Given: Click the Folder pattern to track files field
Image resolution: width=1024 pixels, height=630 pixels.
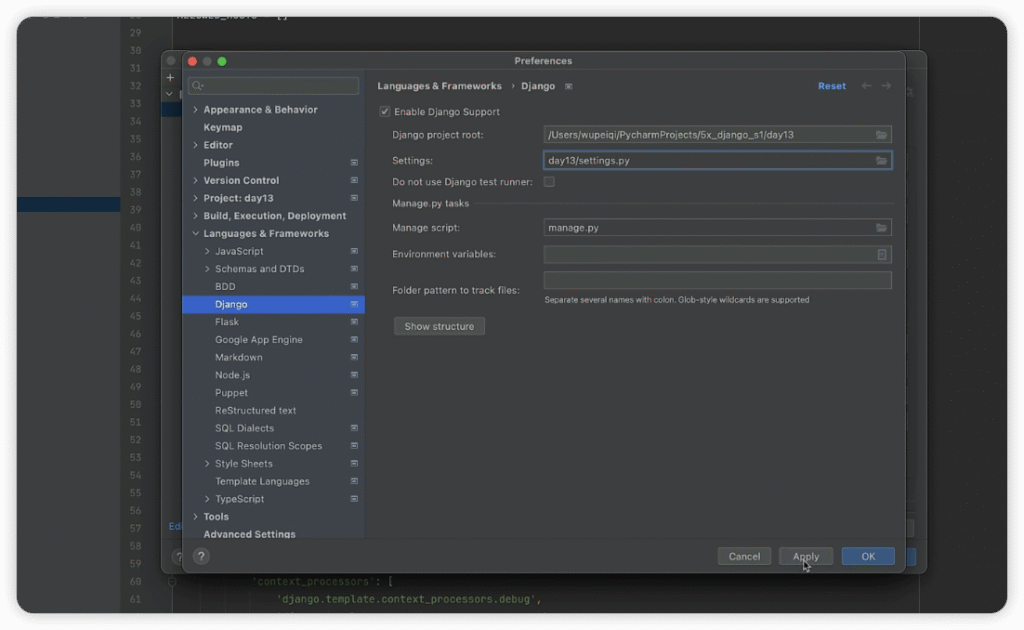Looking at the screenshot, I should click(717, 280).
